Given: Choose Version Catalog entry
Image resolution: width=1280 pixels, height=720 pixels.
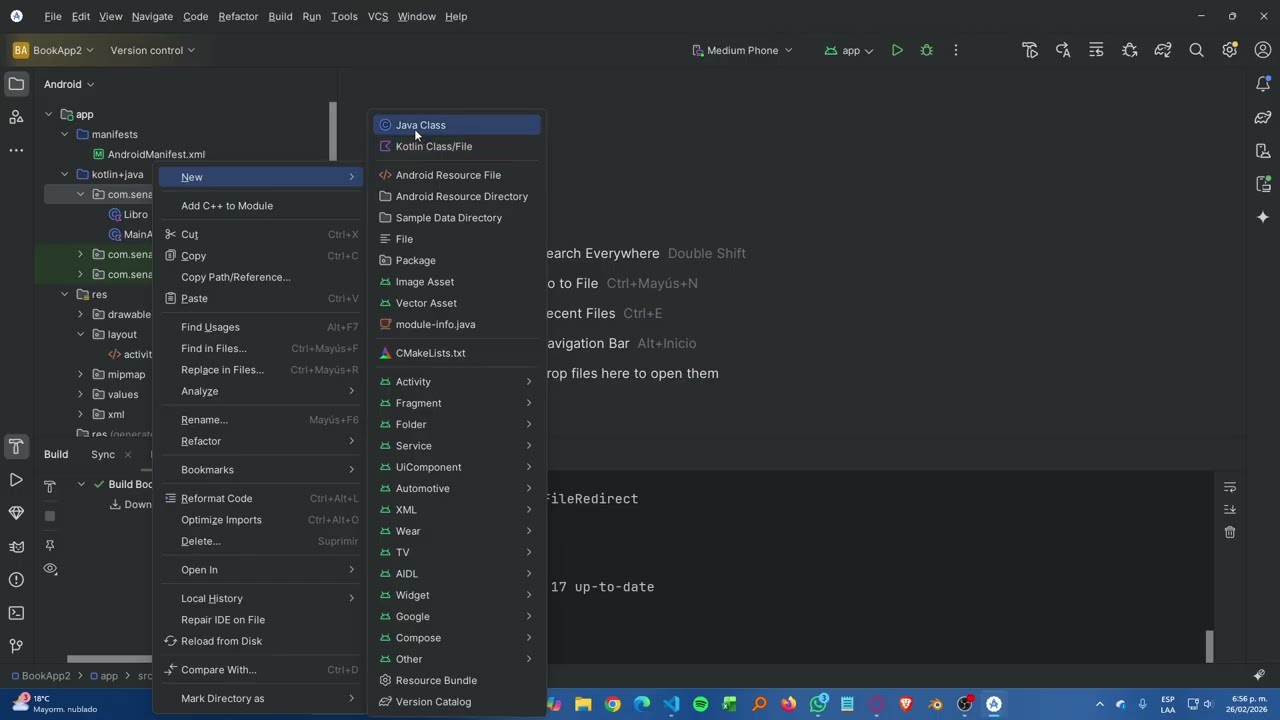Looking at the screenshot, I should pyautogui.click(x=457, y=702).
